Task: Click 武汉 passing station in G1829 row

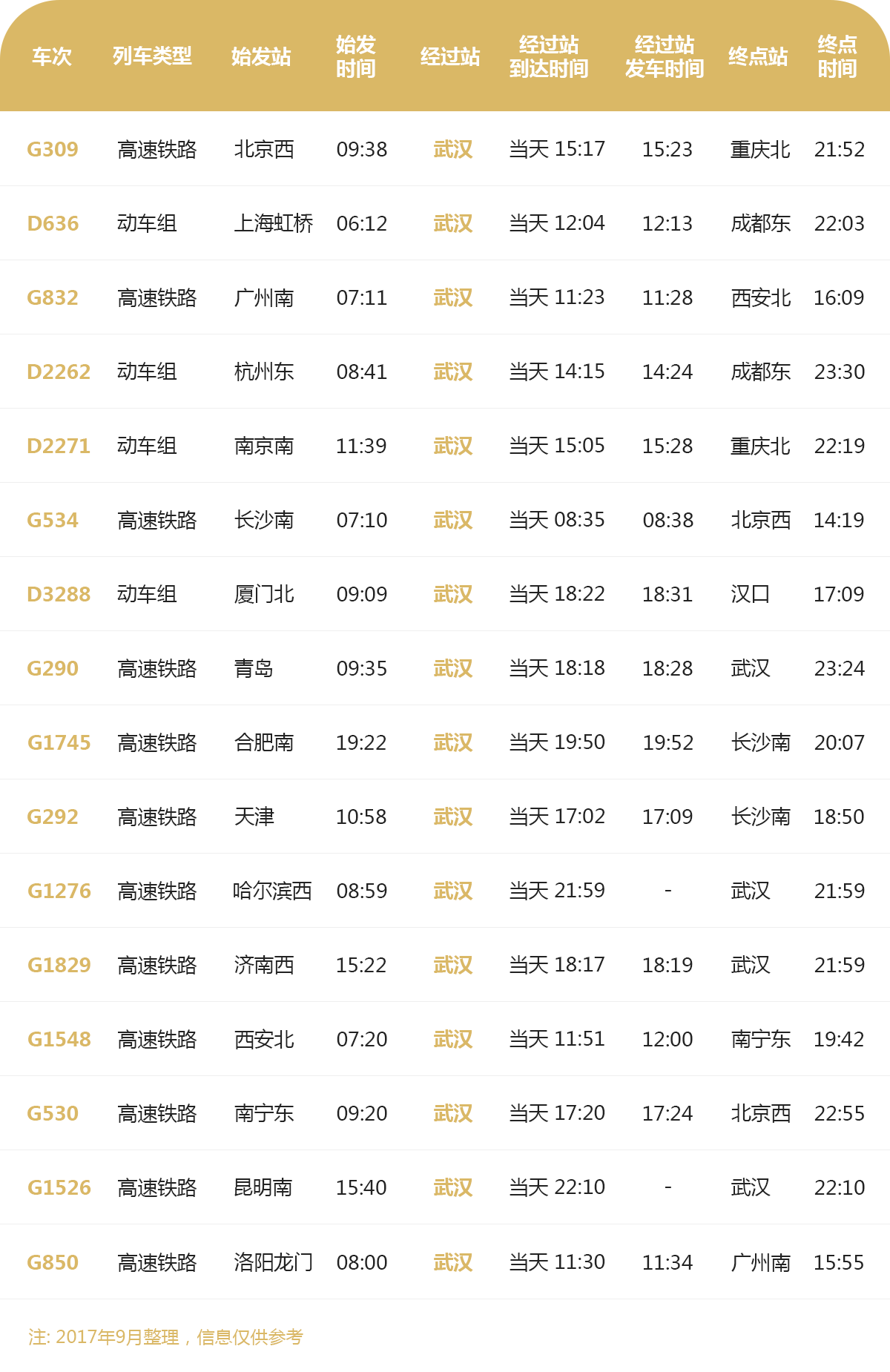Action: [x=453, y=965]
